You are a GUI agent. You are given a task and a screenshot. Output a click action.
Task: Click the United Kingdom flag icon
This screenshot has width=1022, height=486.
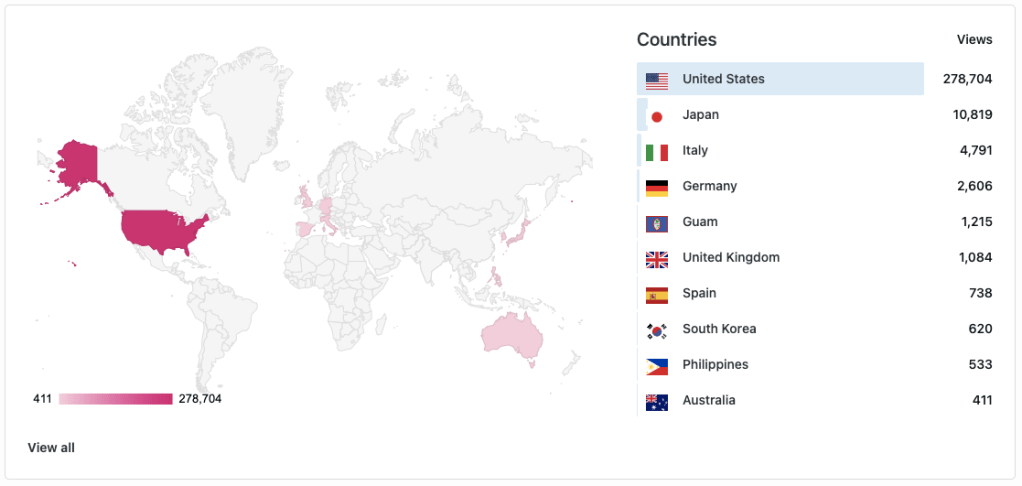tap(657, 259)
